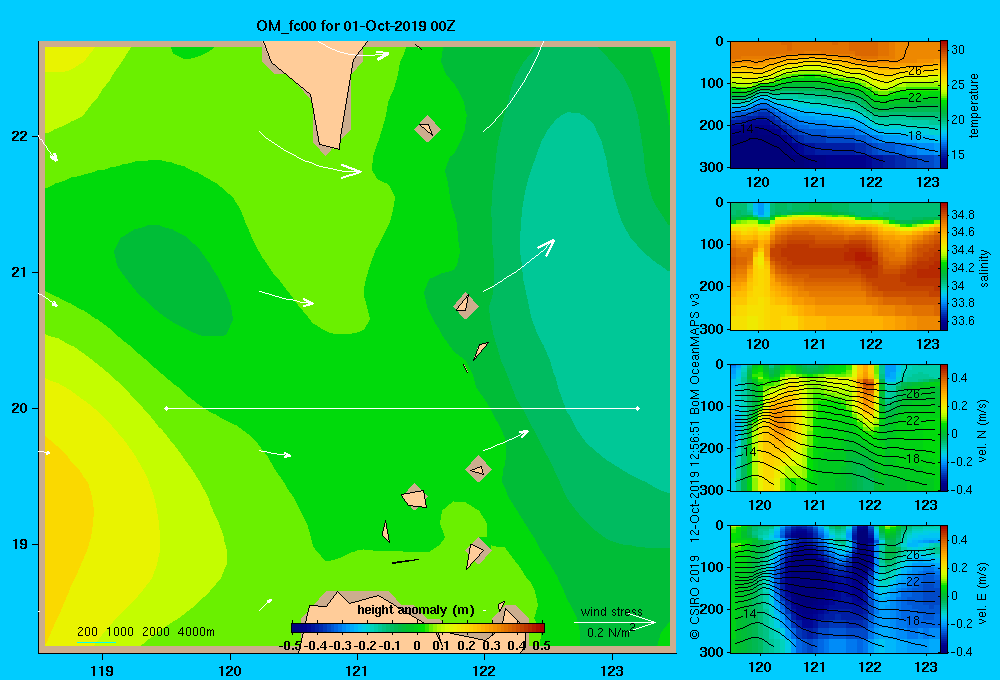
Task: Click the "-0.5" height anomaly scale value
Action: (290, 646)
